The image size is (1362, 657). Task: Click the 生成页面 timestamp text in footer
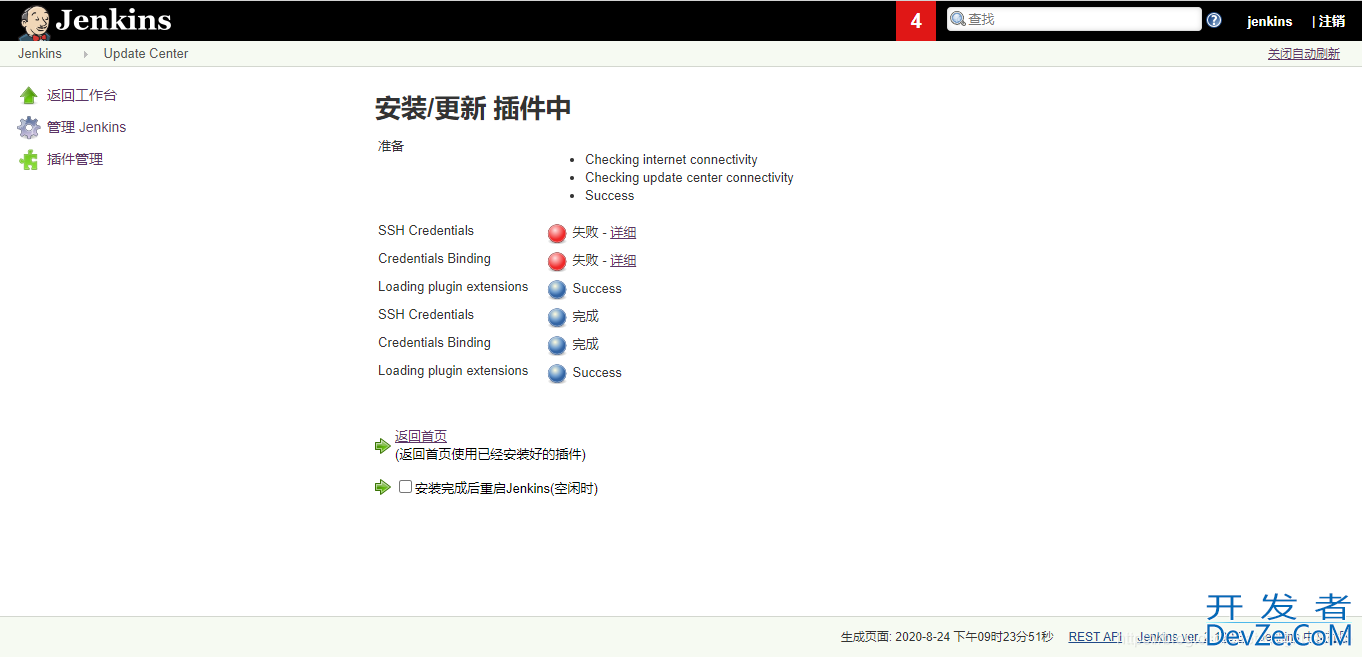(946, 637)
